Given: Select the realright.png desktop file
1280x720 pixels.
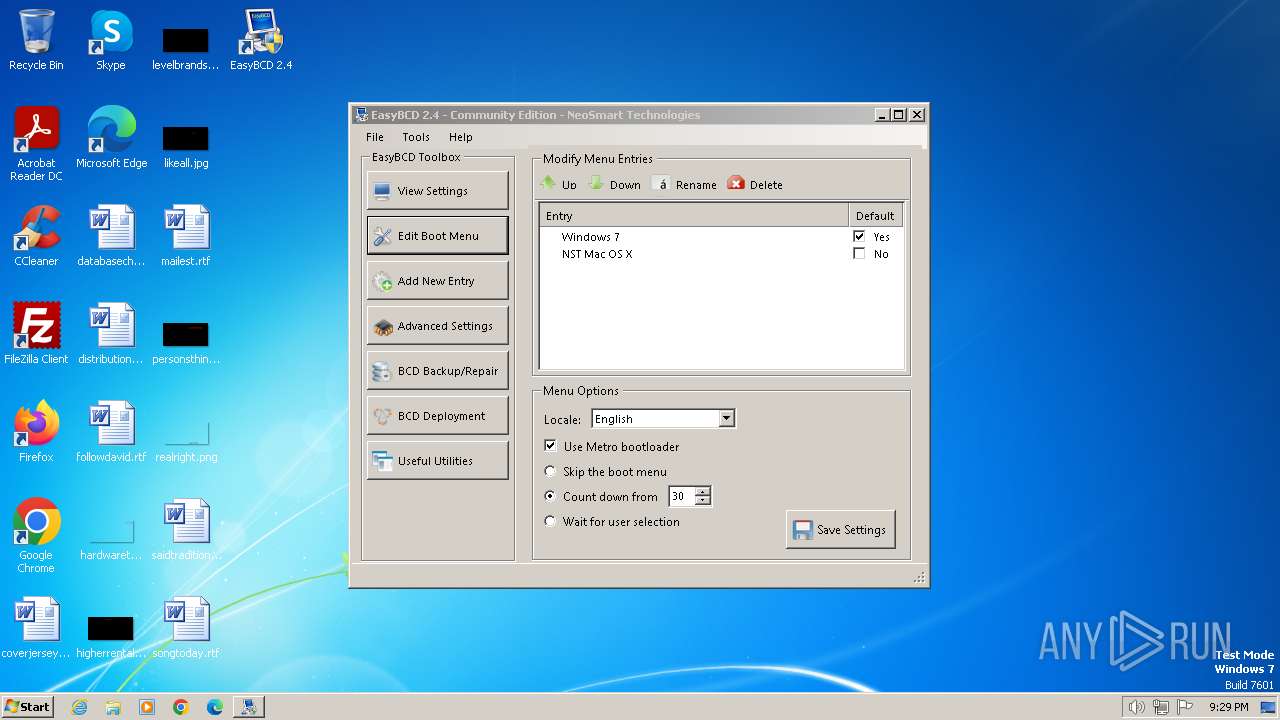Looking at the screenshot, I should click(x=186, y=440).
